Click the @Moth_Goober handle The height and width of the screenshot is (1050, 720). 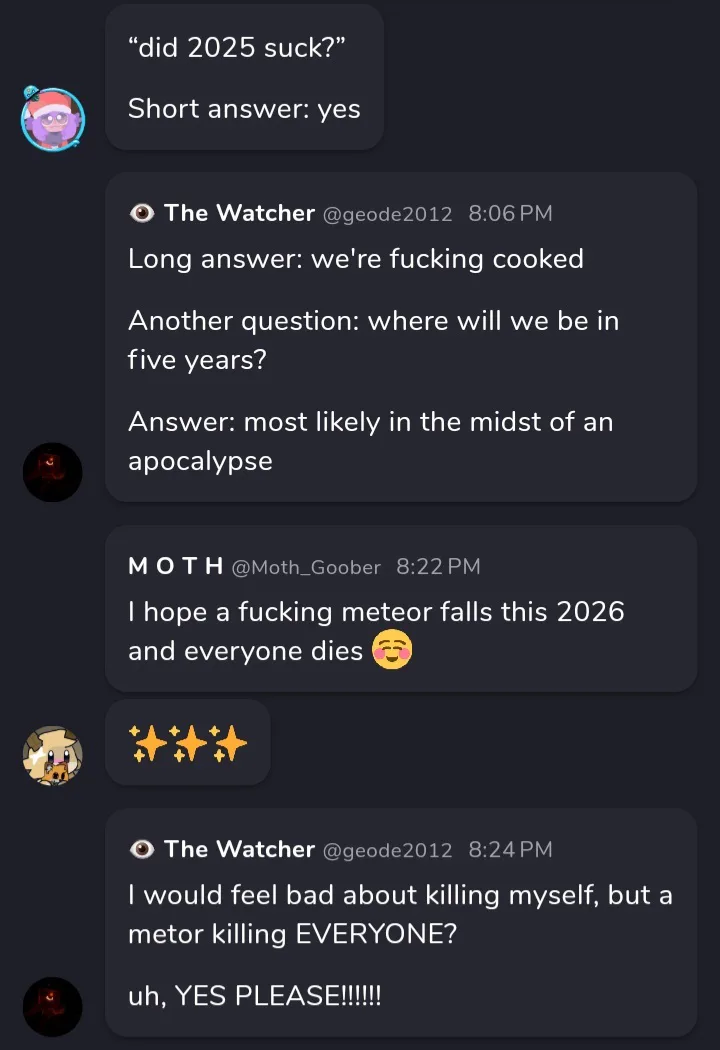(306, 568)
